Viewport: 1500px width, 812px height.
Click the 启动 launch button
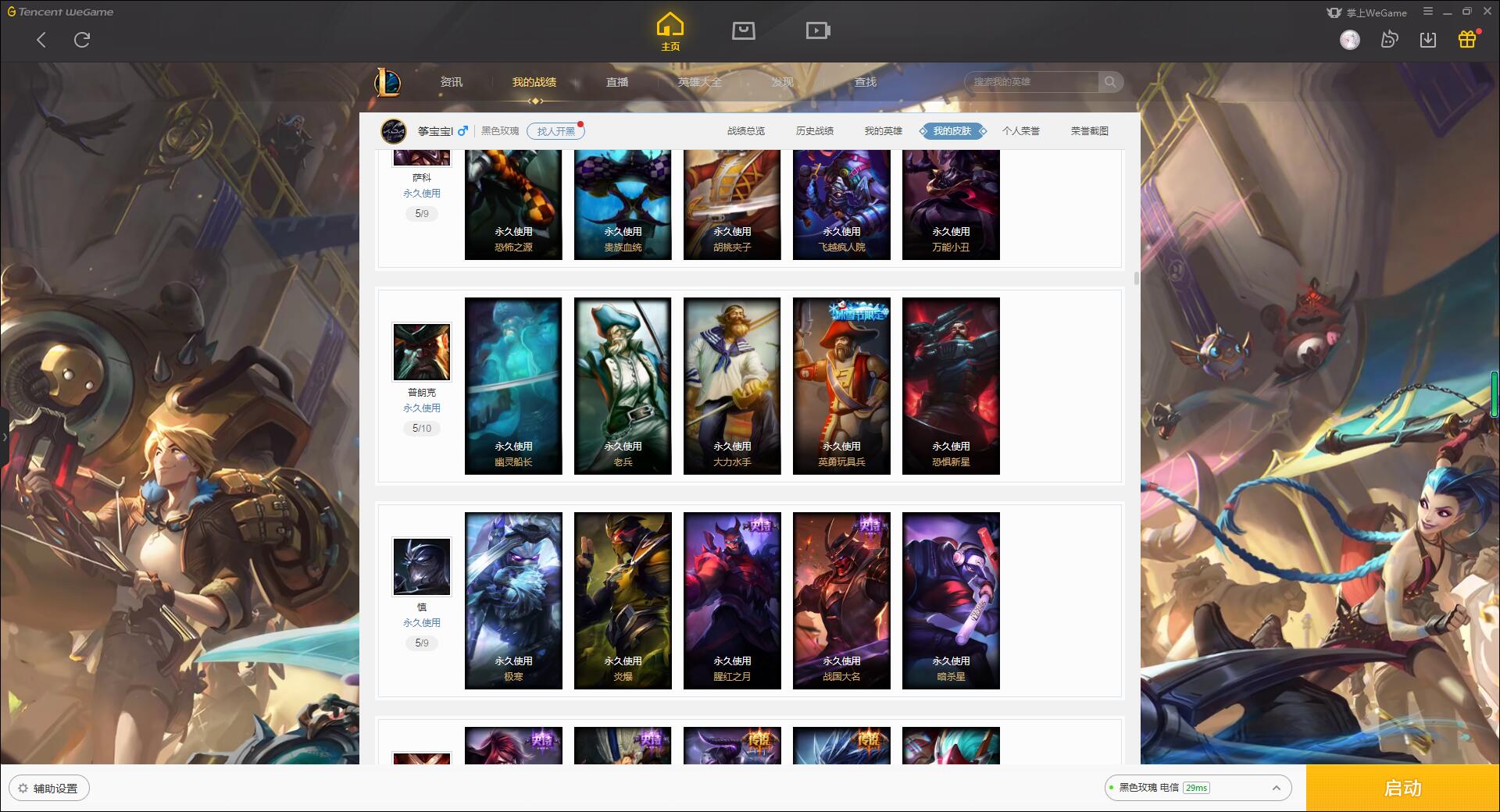tap(1402, 789)
